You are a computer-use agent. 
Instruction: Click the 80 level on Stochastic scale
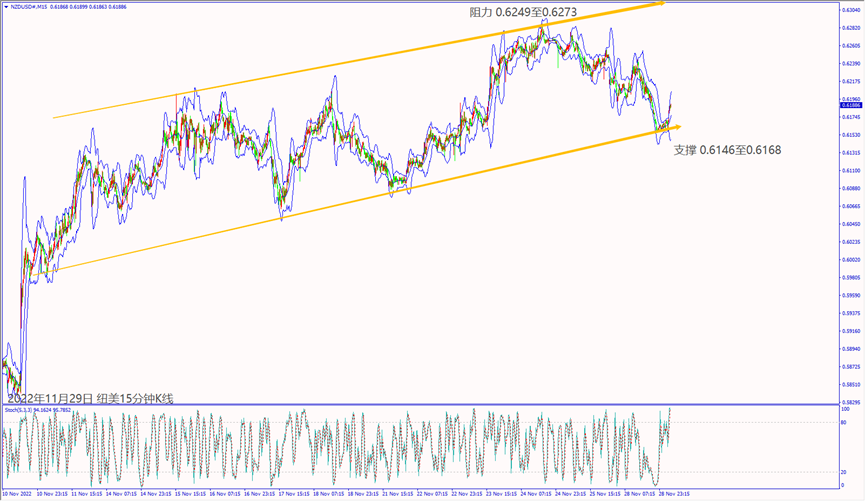point(844,423)
